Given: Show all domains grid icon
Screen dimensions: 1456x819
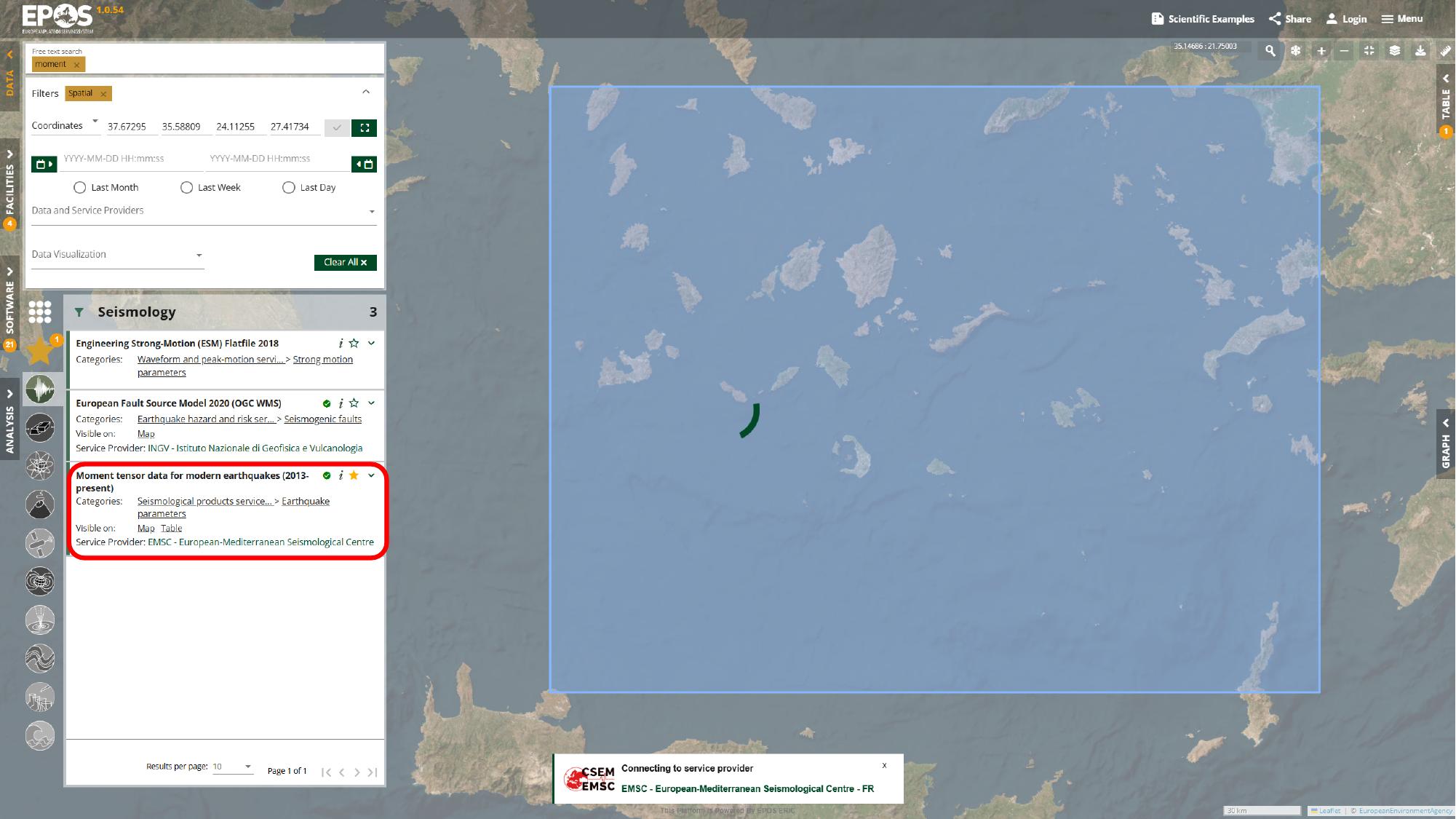Looking at the screenshot, I should pyautogui.click(x=40, y=312).
